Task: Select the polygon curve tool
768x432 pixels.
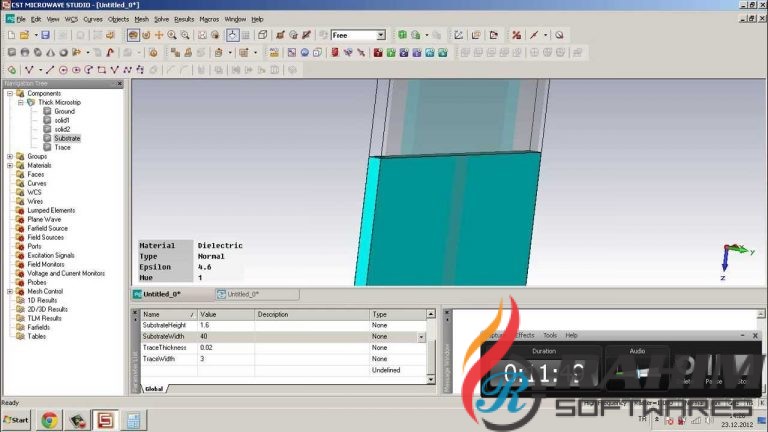Action: [x=115, y=70]
